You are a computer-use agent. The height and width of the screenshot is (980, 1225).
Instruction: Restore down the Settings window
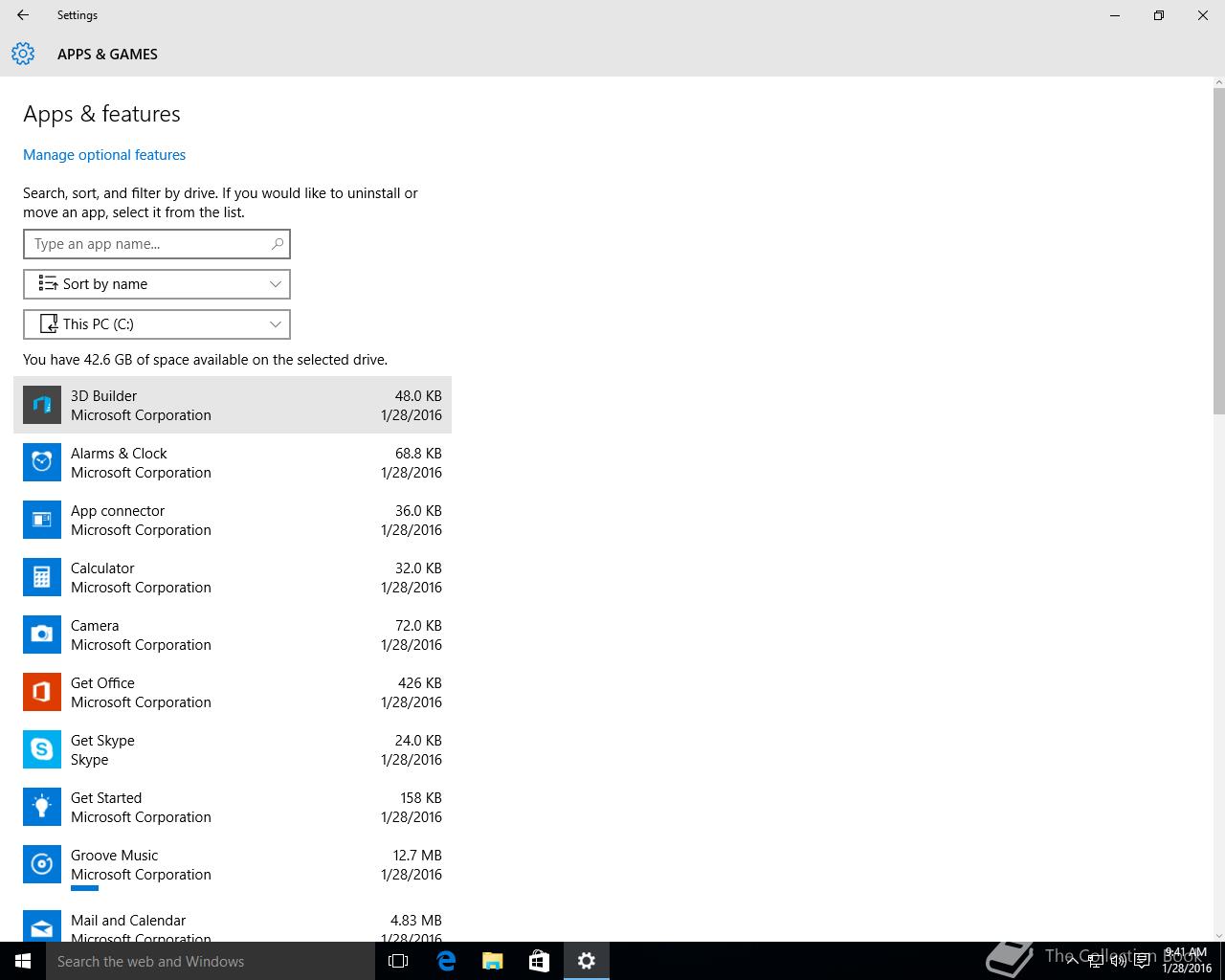(1159, 15)
